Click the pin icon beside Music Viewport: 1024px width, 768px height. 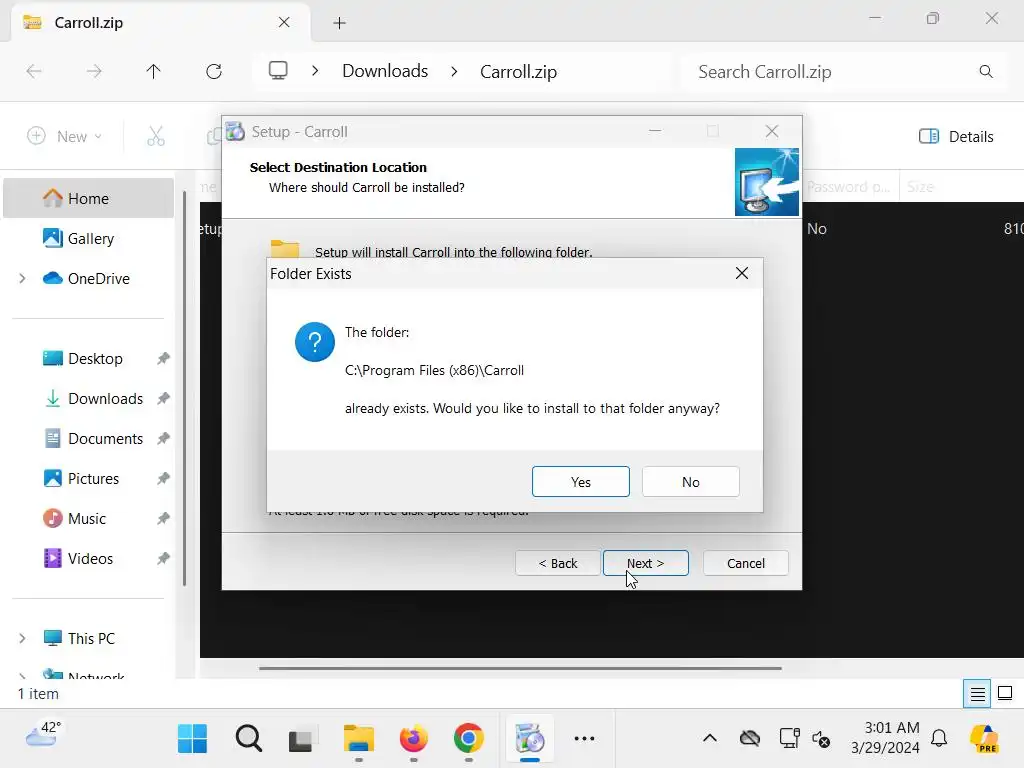pos(163,519)
